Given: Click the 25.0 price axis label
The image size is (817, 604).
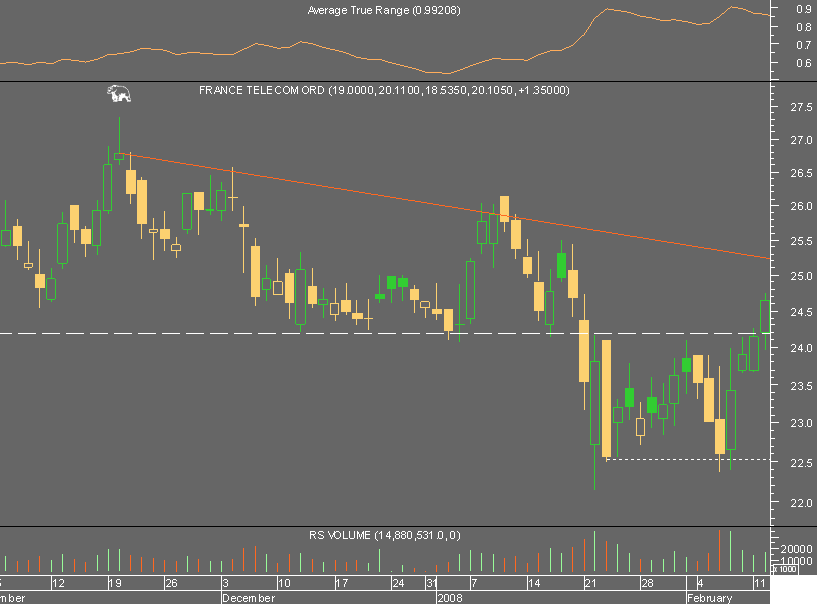Looking at the screenshot, I should point(801,276).
